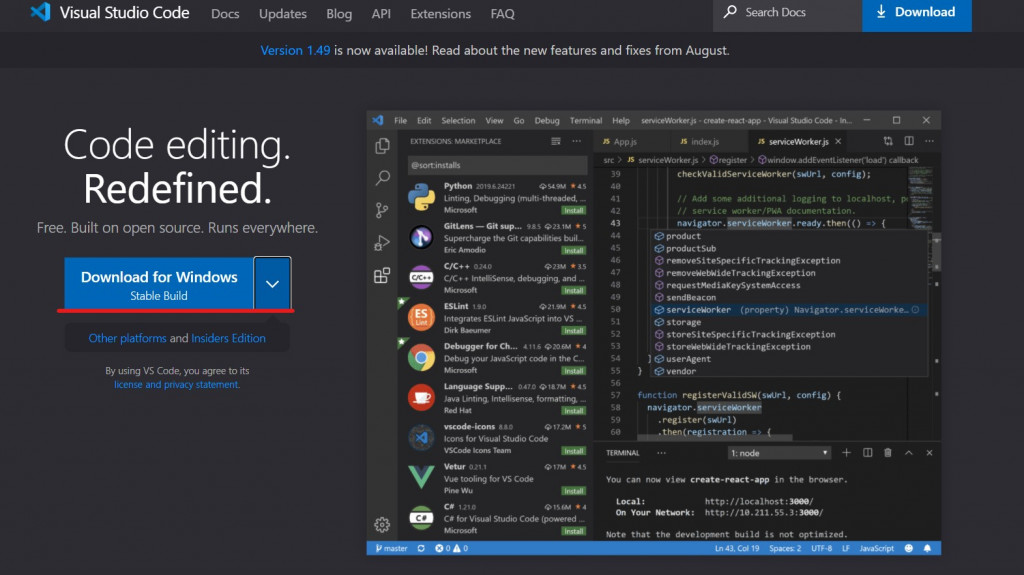Image resolution: width=1024 pixels, height=575 pixels.
Task: Click the notification bell in status bar
Action: point(927,548)
